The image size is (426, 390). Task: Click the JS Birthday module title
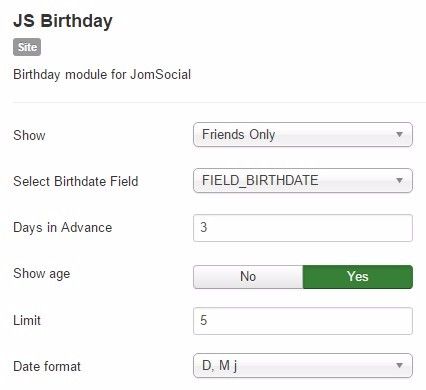point(63,21)
